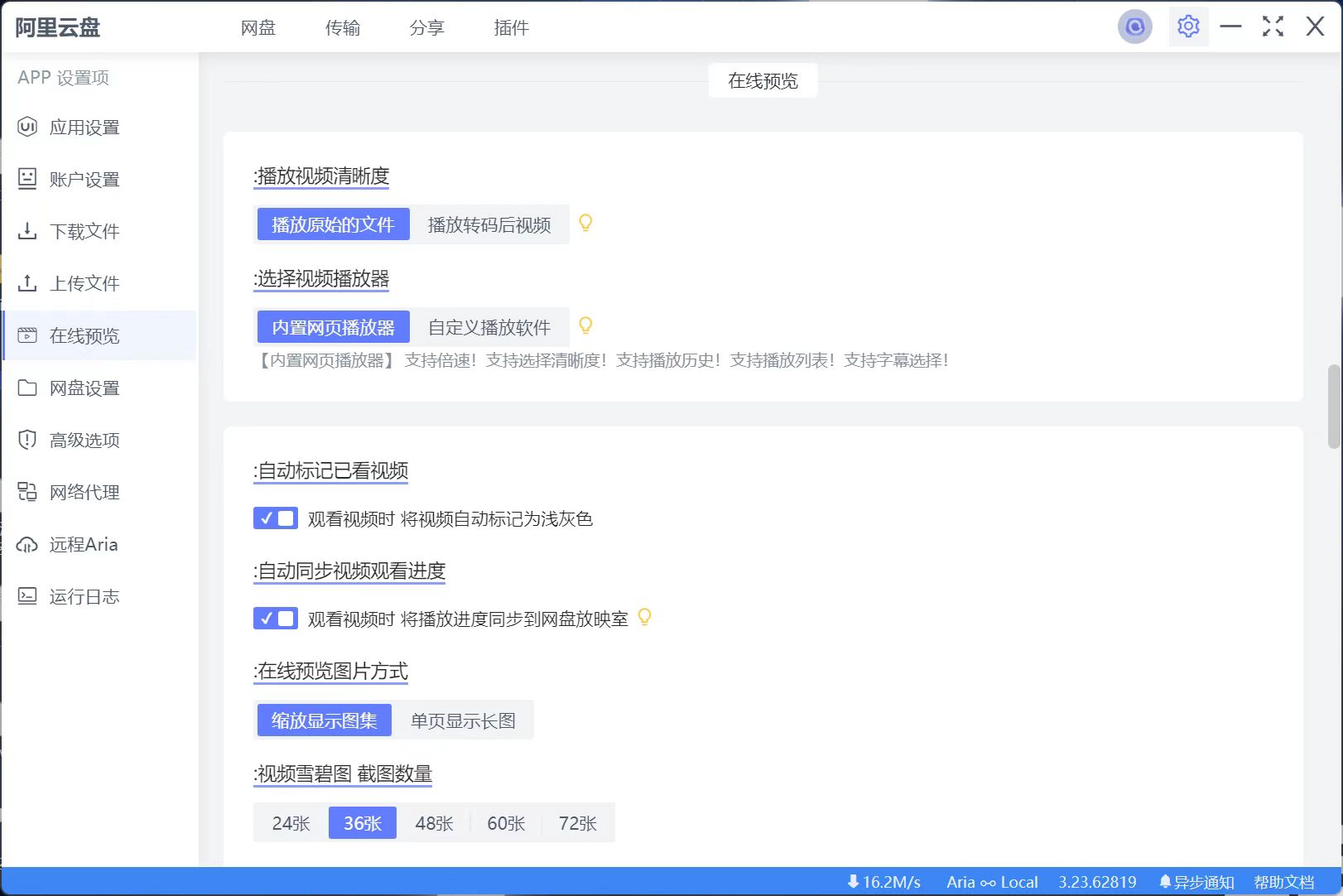Set screenshot count to 48张
The width and height of the screenshot is (1343, 896).
[434, 823]
